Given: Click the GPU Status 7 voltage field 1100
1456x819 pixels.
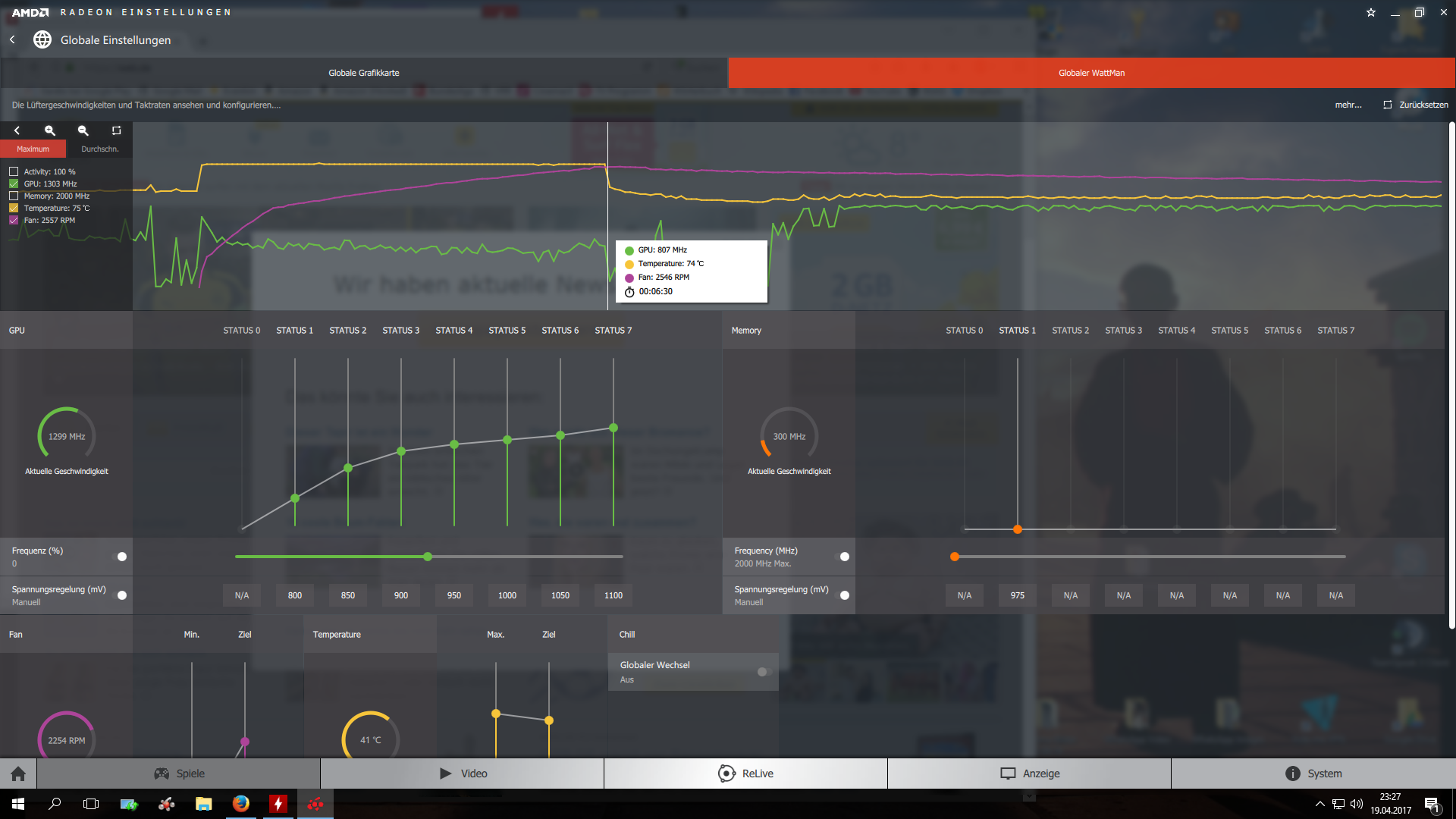Looking at the screenshot, I should 613,595.
